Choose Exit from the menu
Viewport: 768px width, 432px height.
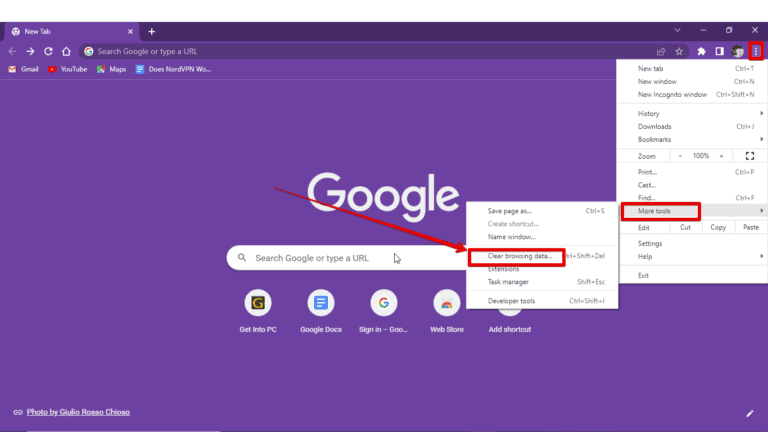[x=693, y=275]
